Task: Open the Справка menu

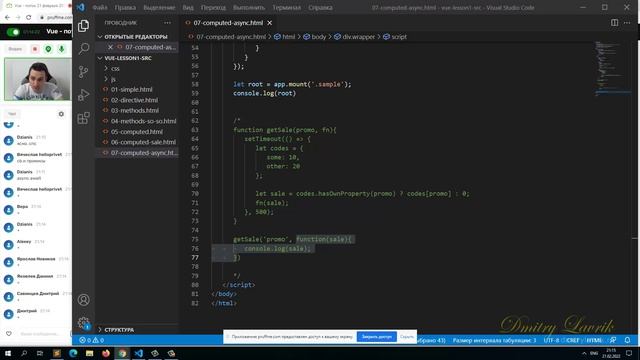Action: (320, 7)
